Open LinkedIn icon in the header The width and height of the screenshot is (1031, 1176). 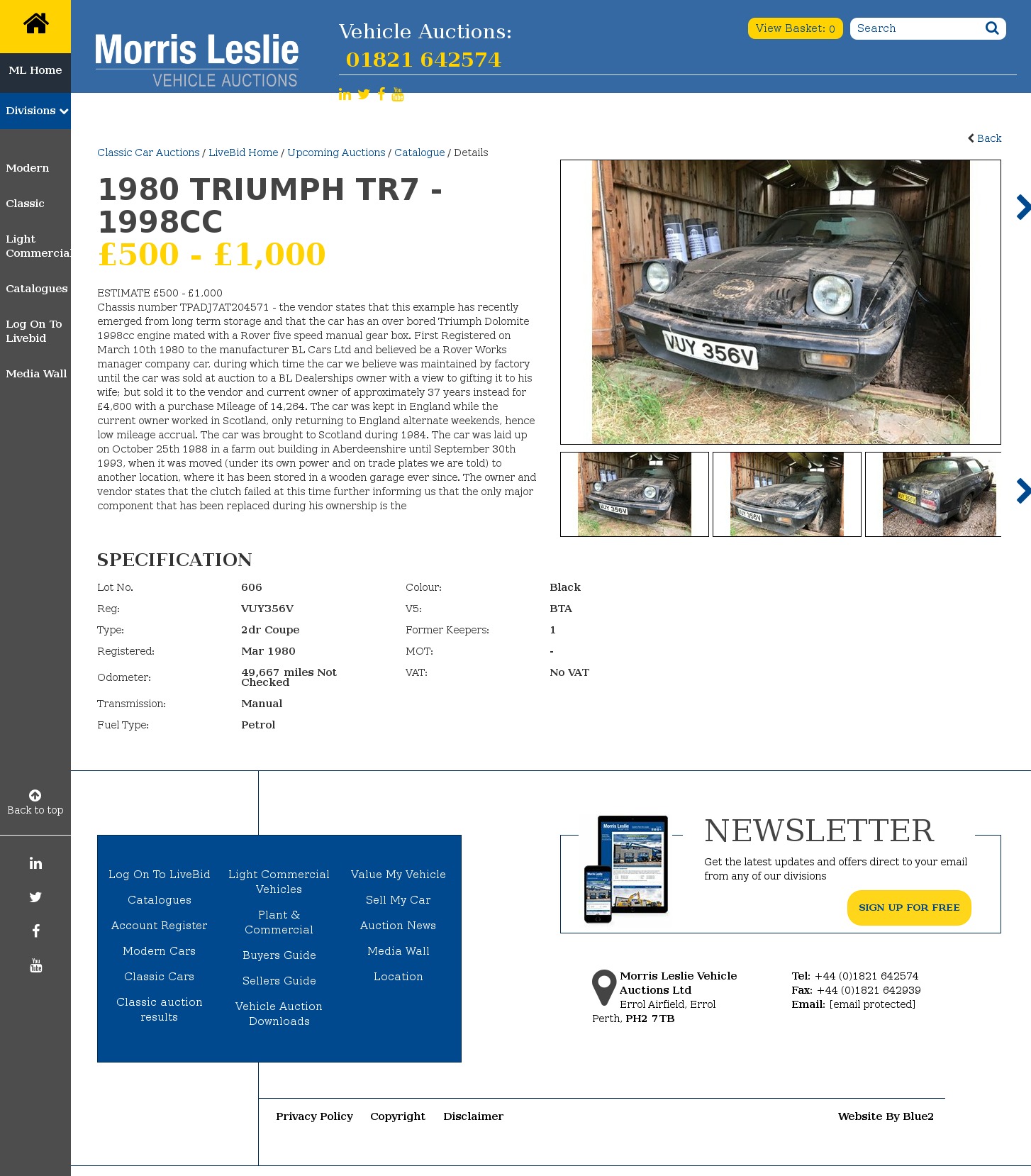click(x=345, y=94)
